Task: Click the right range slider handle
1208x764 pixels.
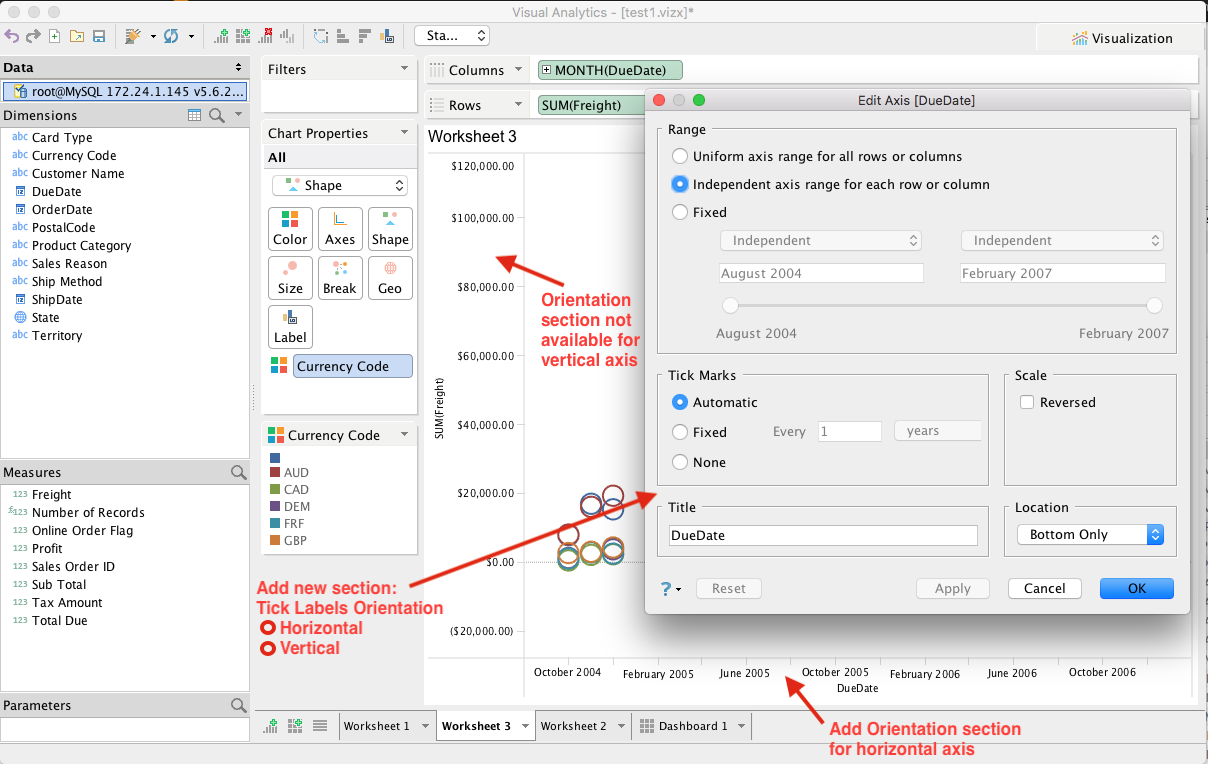Action: pyautogui.click(x=1155, y=306)
